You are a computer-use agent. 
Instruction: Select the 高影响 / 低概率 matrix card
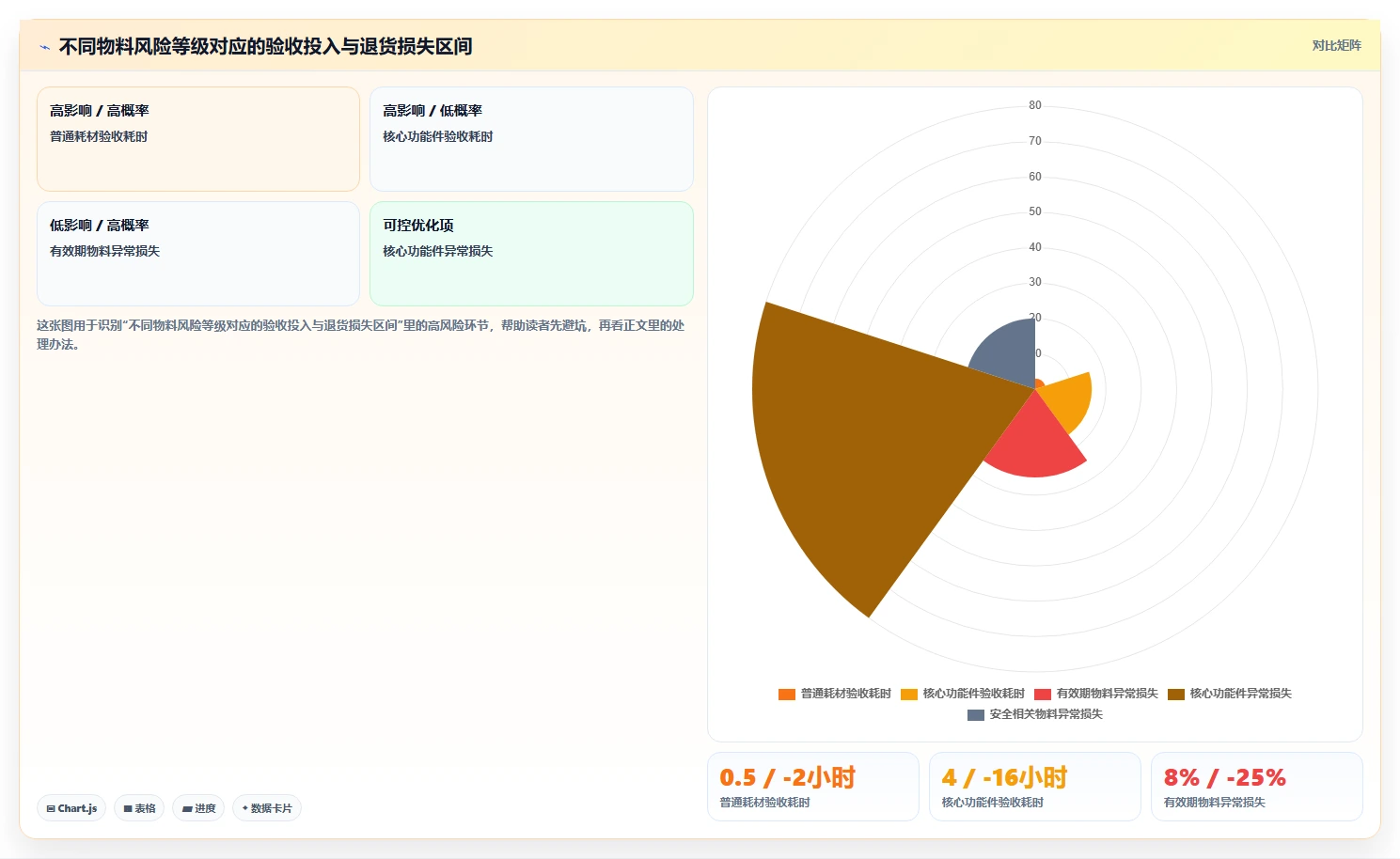(x=531, y=139)
